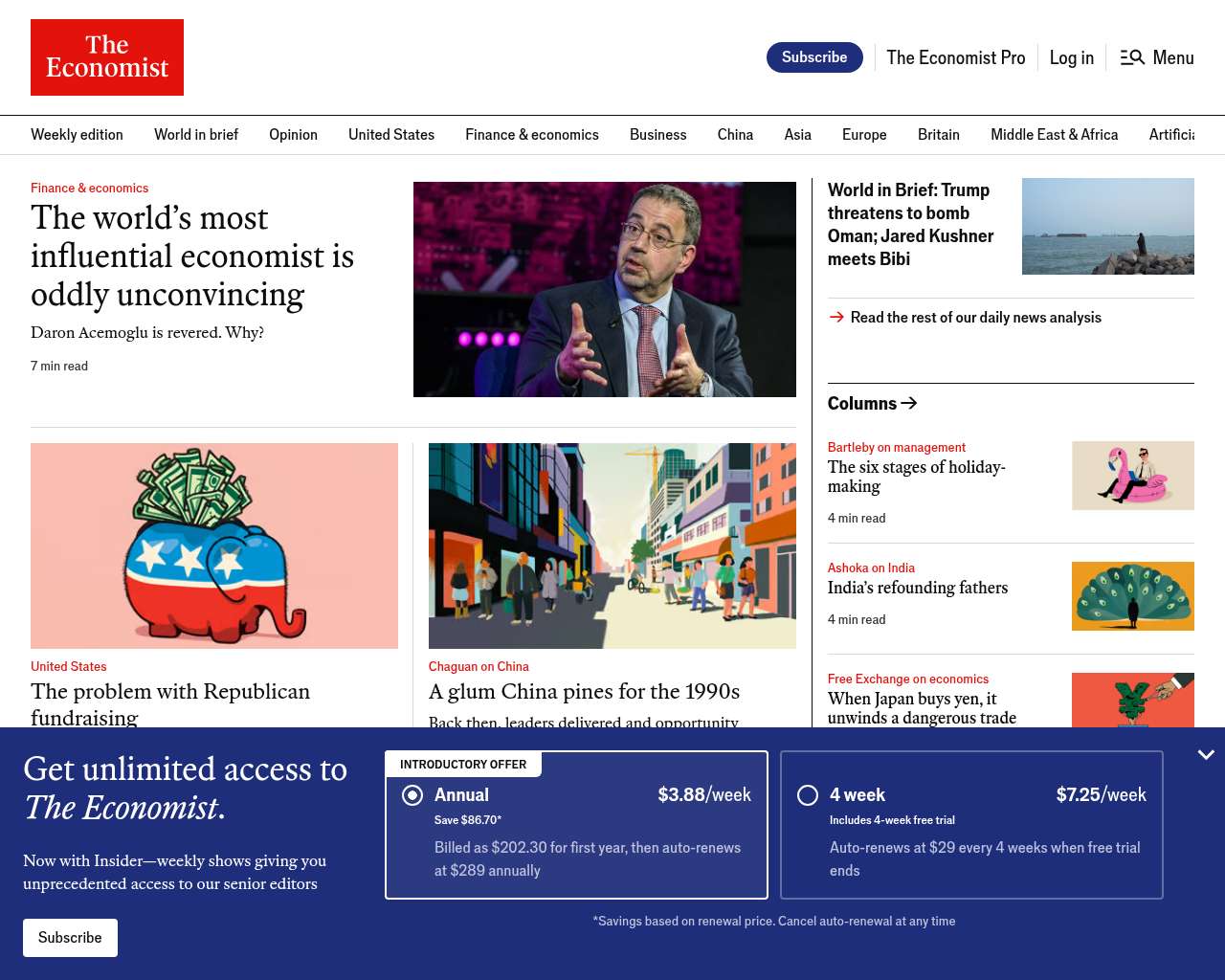Go to the Europe section
1225x980 pixels.
[864, 135]
